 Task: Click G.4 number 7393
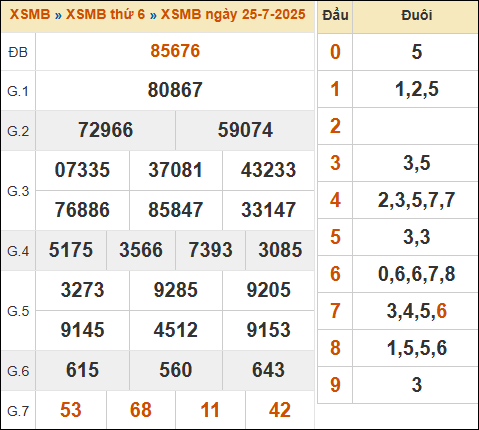tap(210, 250)
